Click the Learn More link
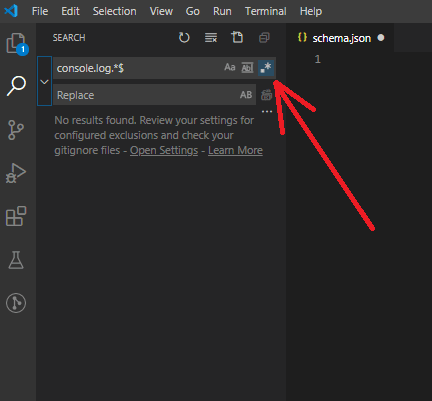This screenshot has width=432, height=401. 235,150
